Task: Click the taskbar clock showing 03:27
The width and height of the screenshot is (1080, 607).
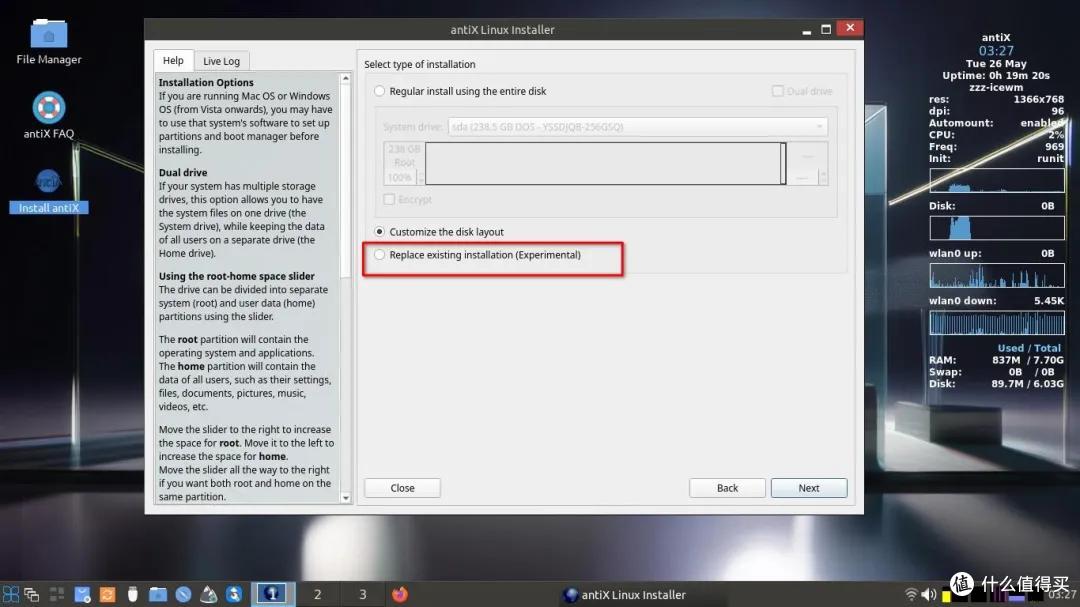Action: [x=1063, y=595]
